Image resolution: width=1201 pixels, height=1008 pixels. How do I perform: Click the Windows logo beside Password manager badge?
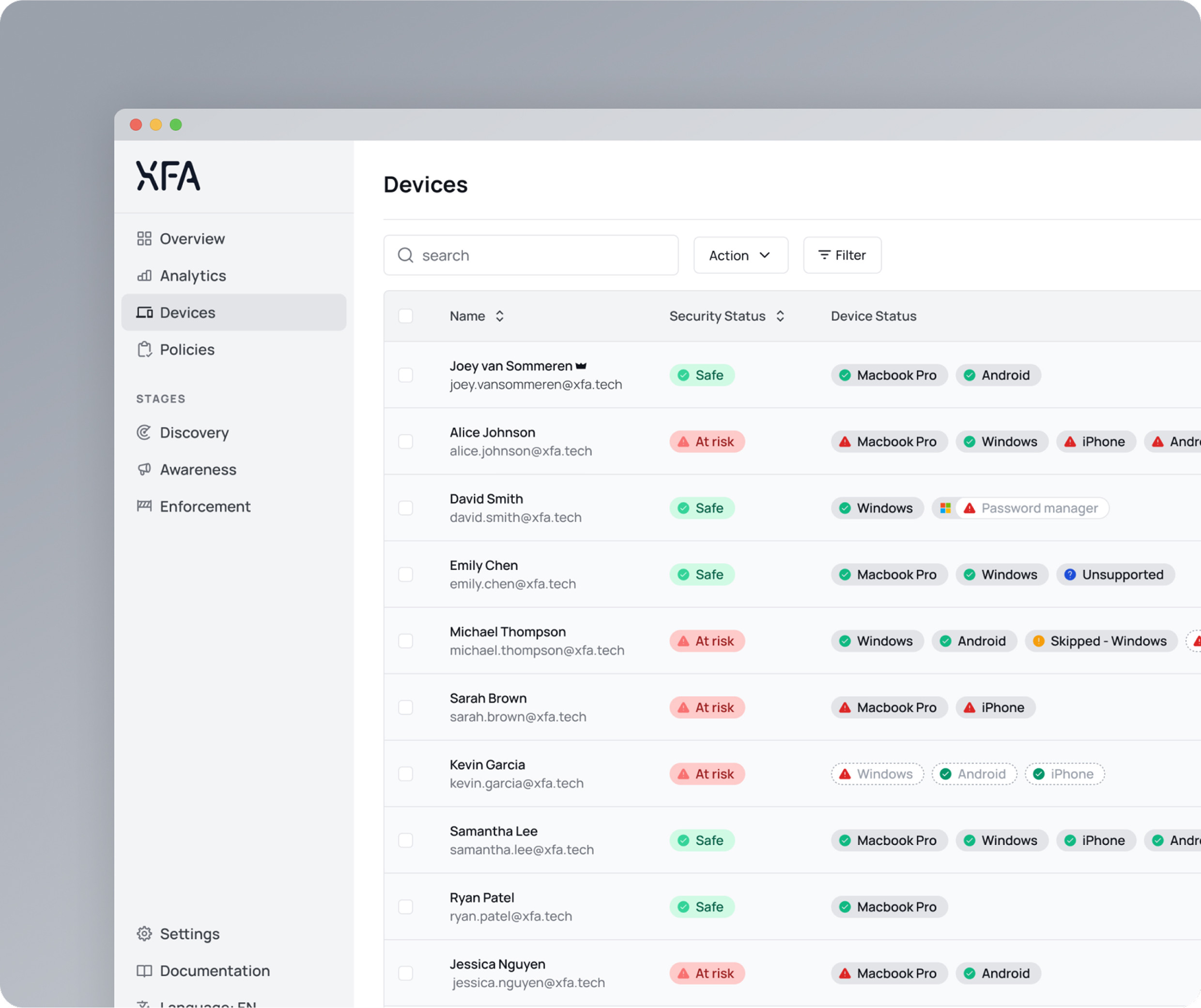(x=945, y=508)
